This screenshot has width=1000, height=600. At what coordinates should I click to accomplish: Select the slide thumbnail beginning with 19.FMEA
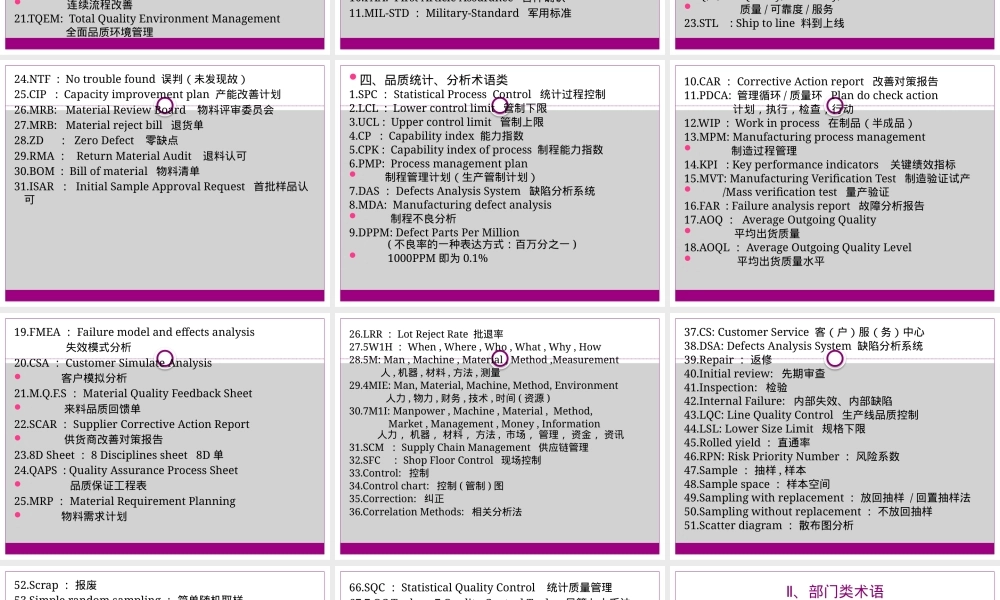point(165,436)
